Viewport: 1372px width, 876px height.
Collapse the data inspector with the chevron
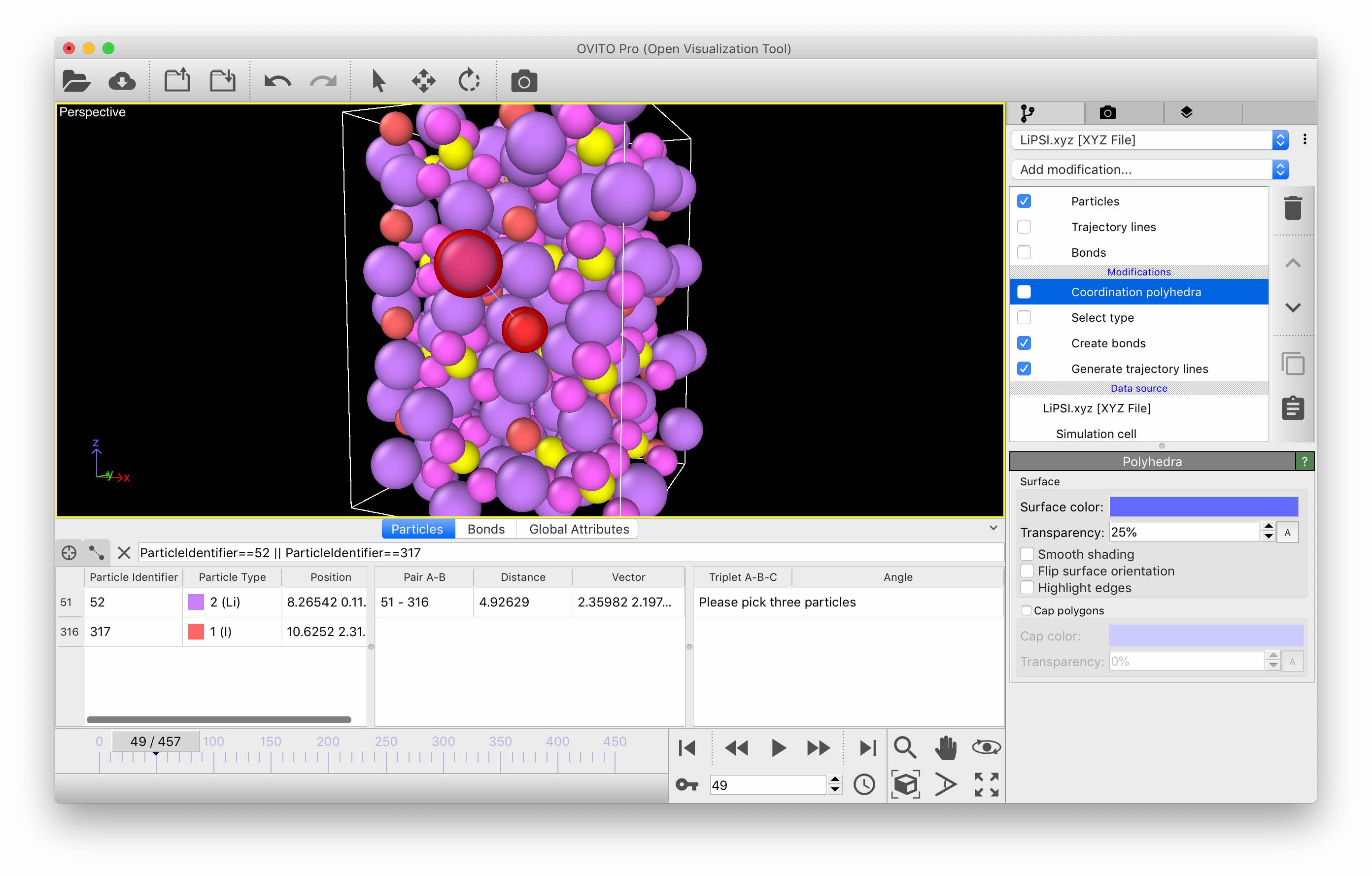pos(994,528)
